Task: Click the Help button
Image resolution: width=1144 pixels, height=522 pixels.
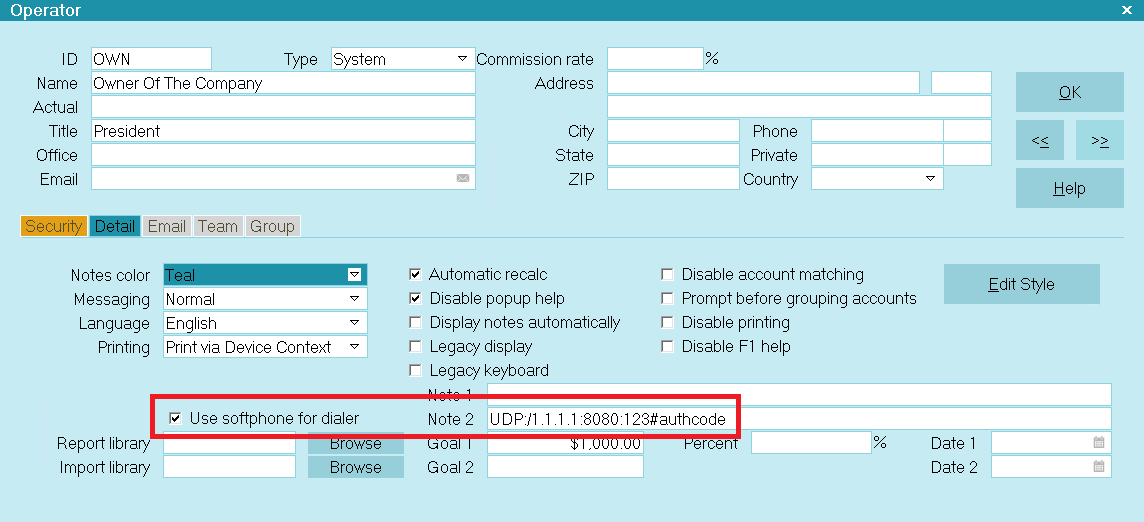Action: pyautogui.click(x=1070, y=188)
